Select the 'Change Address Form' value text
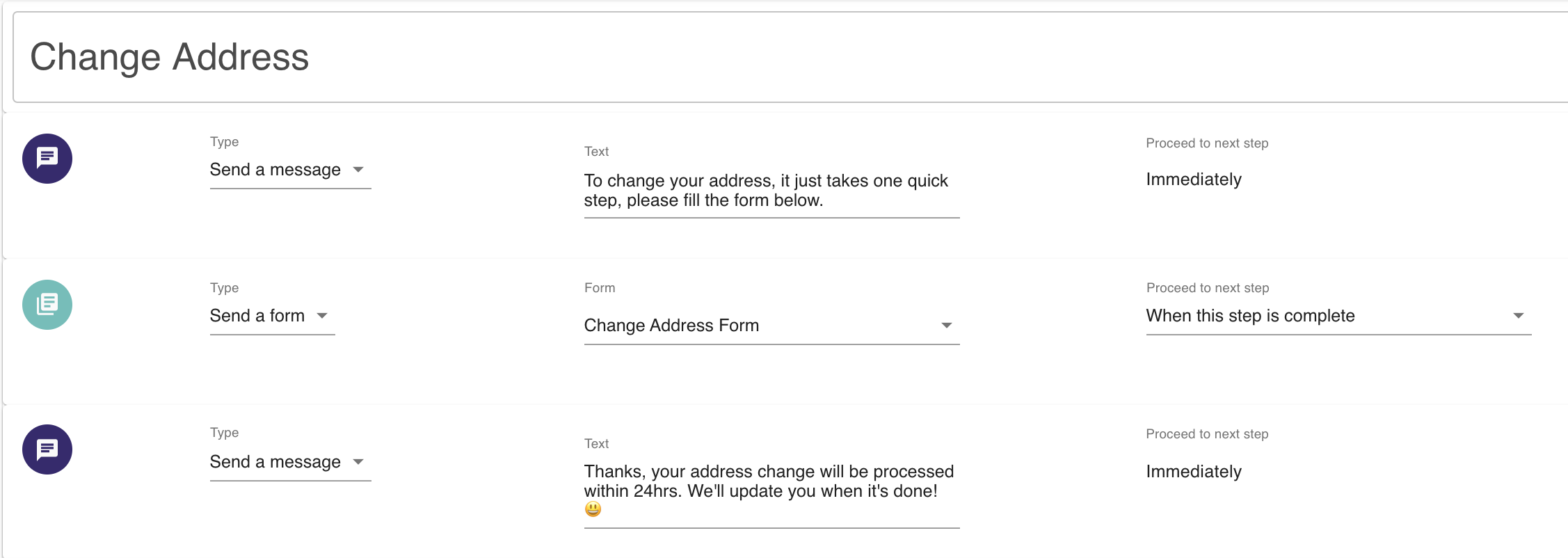Screen dimensions: 1568x558 [671, 326]
